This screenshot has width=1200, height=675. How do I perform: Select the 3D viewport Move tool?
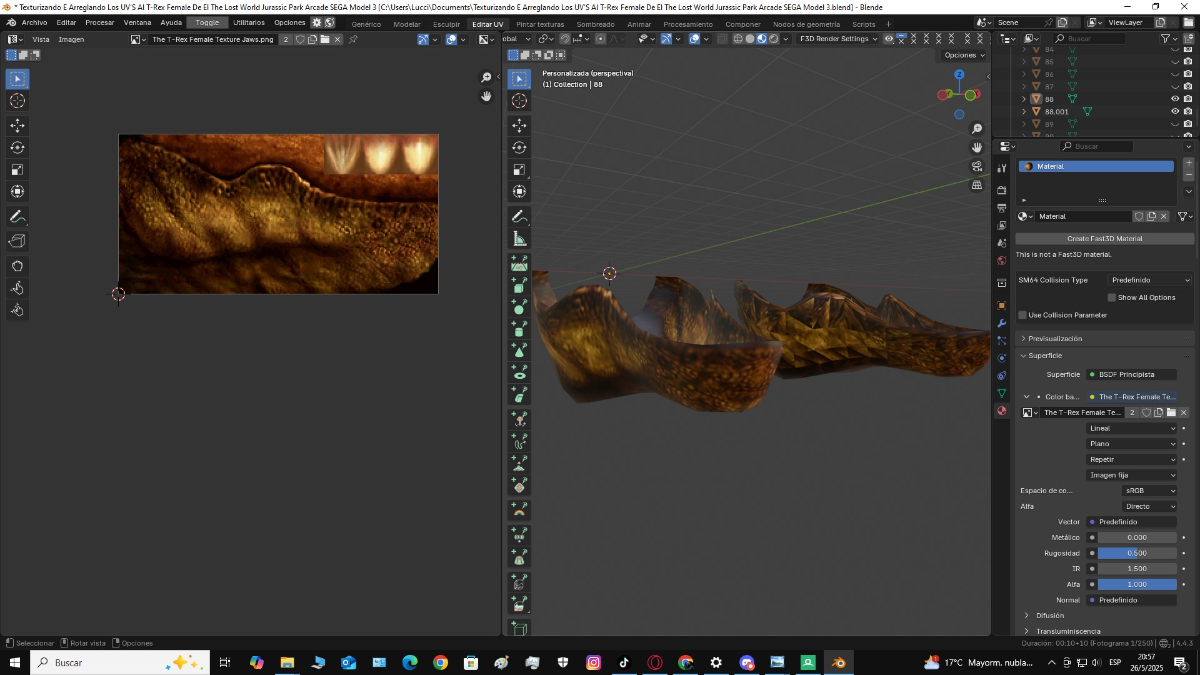(519, 125)
